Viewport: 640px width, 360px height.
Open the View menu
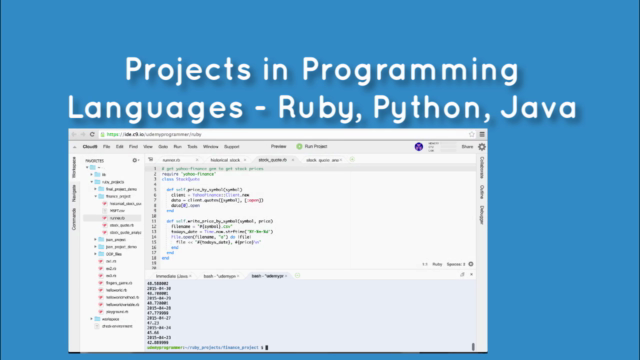pos(148,147)
